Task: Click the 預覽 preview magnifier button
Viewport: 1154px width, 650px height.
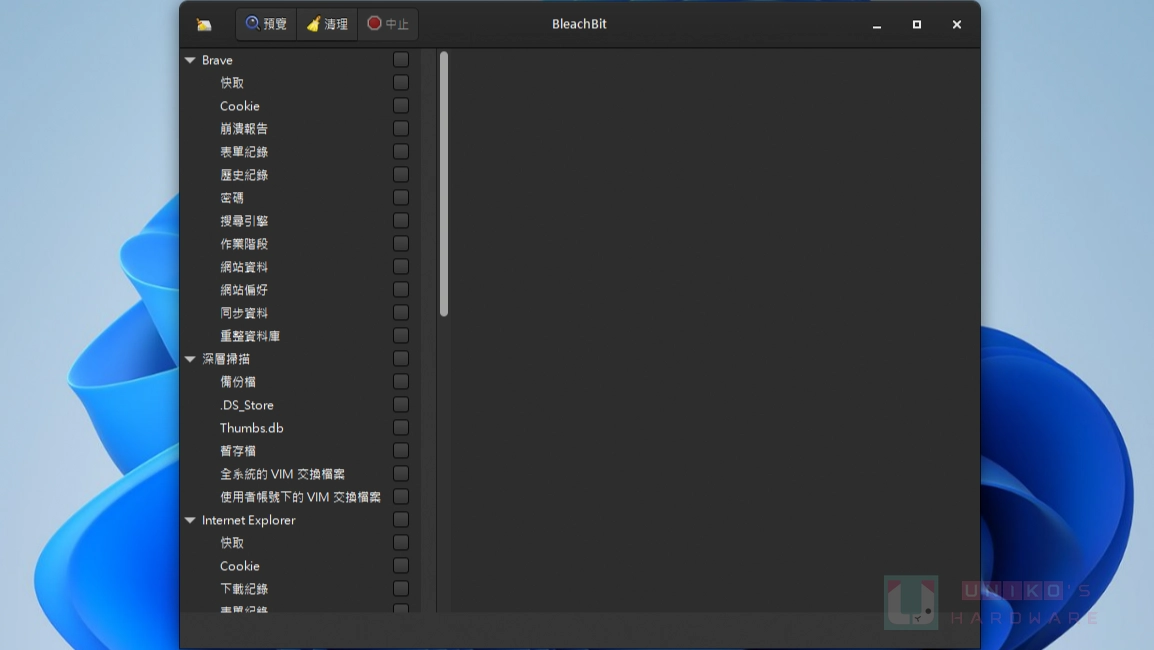Action: tap(266, 24)
